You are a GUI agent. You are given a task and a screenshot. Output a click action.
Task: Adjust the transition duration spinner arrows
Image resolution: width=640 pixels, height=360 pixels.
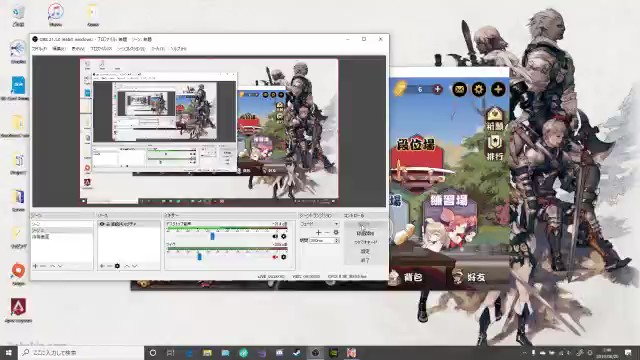click(x=337, y=241)
